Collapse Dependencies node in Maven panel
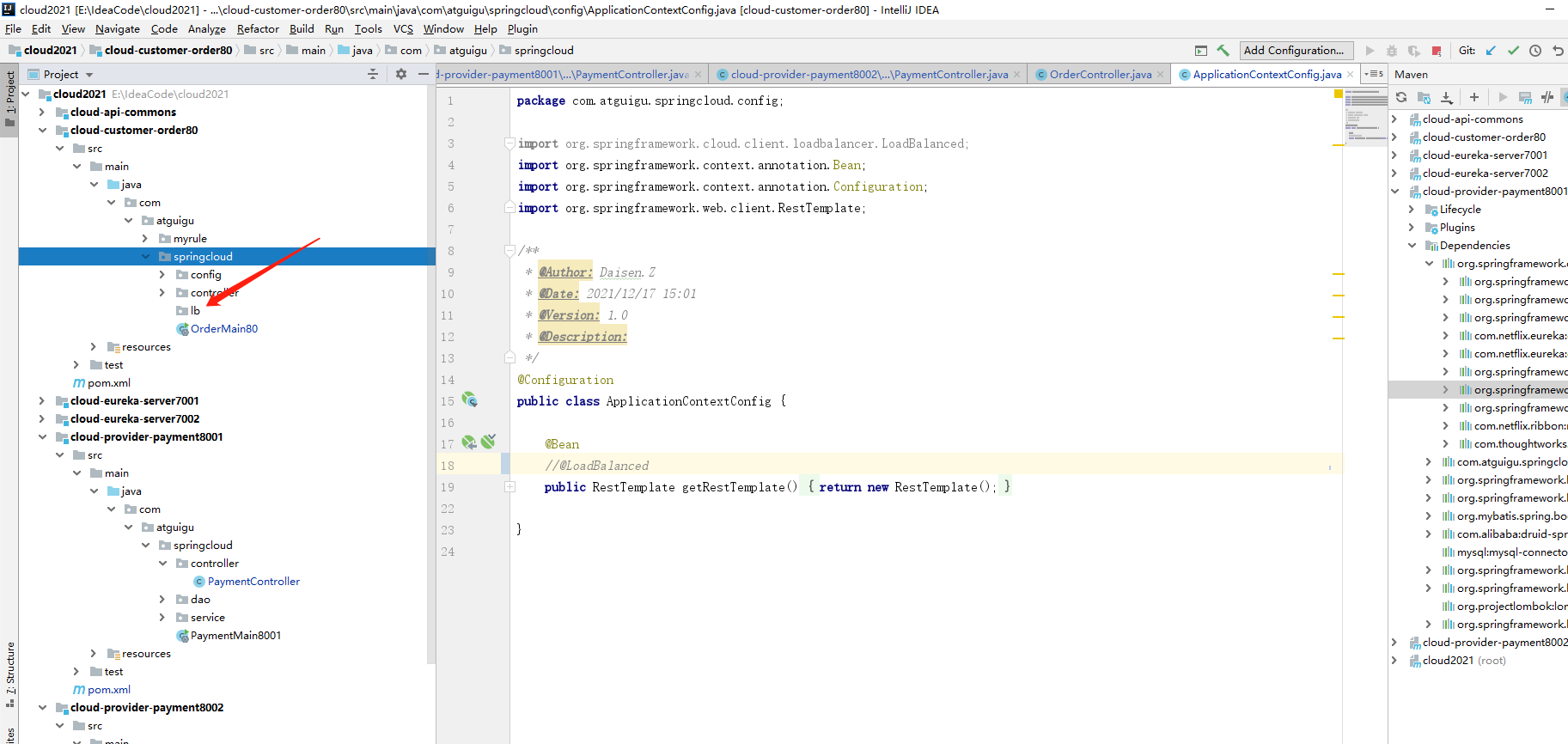Image resolution: width=1568 pixels, height=744 pixels. (x=1412, y=246)
